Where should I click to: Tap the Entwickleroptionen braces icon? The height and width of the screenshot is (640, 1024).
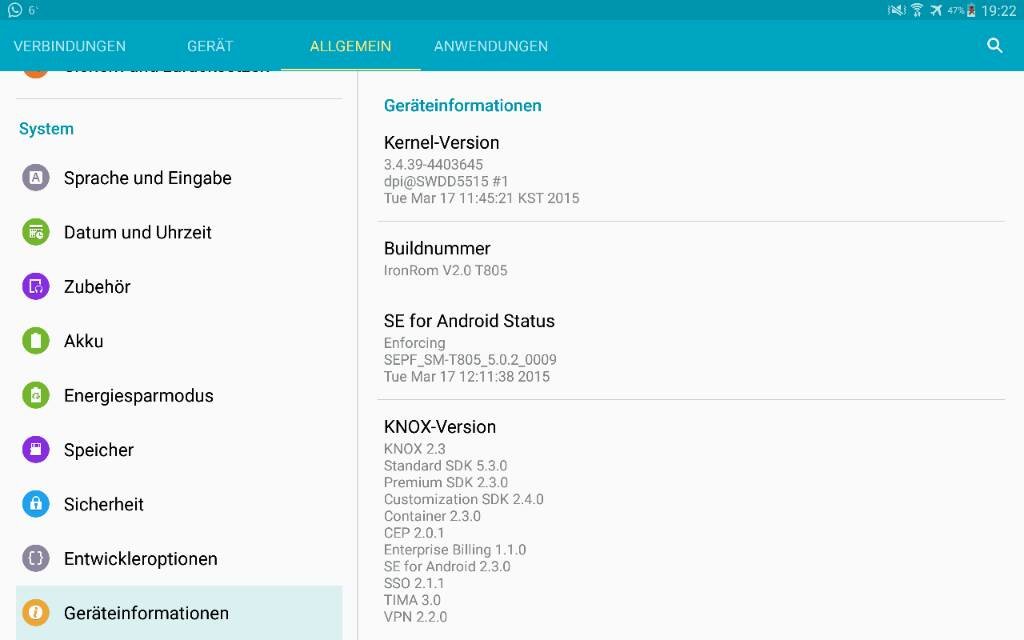[x=36, y=558]
